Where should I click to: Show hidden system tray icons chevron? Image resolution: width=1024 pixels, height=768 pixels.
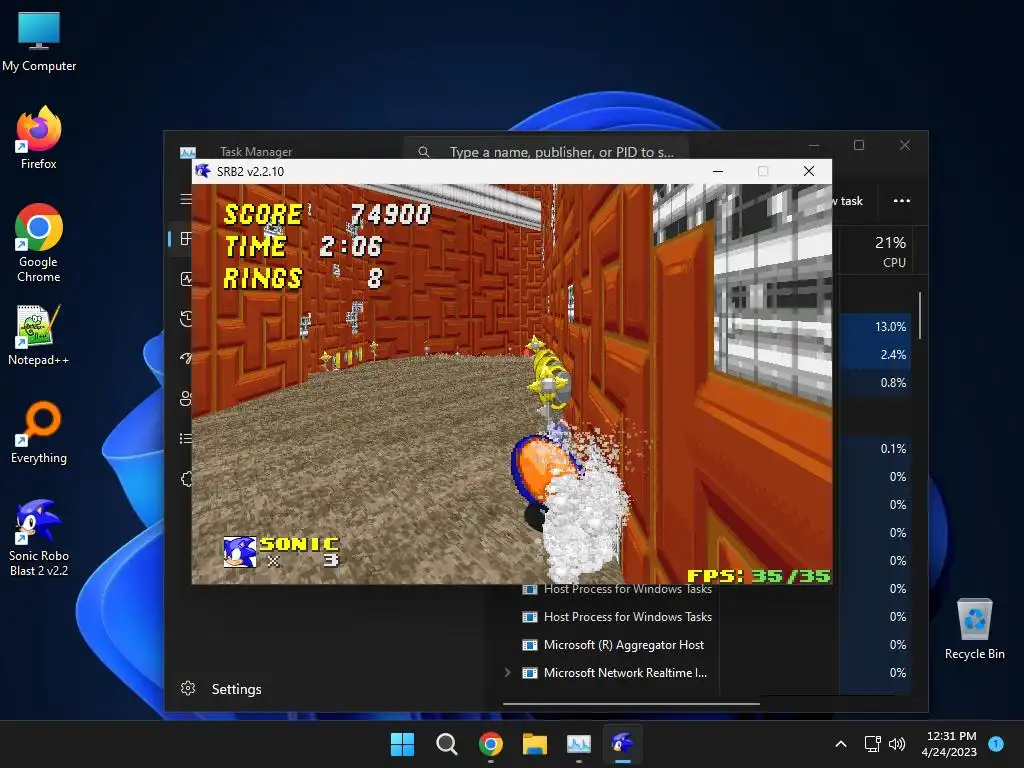point(841,744)
